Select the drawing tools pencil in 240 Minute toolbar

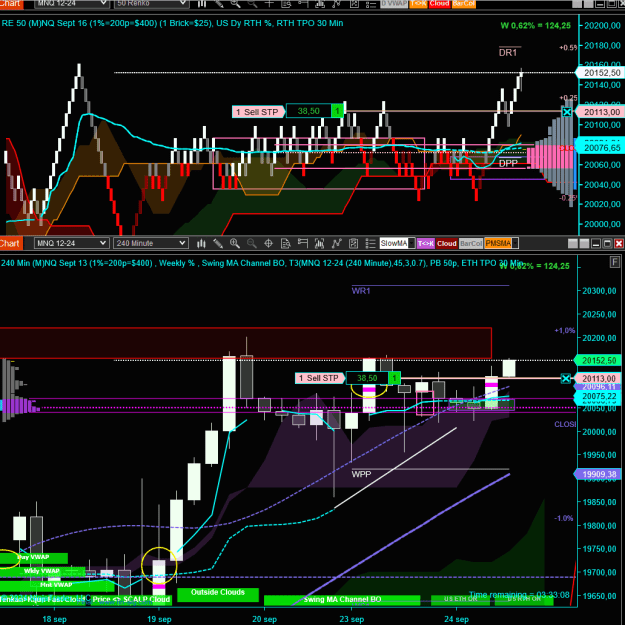[x=218, y=243]
